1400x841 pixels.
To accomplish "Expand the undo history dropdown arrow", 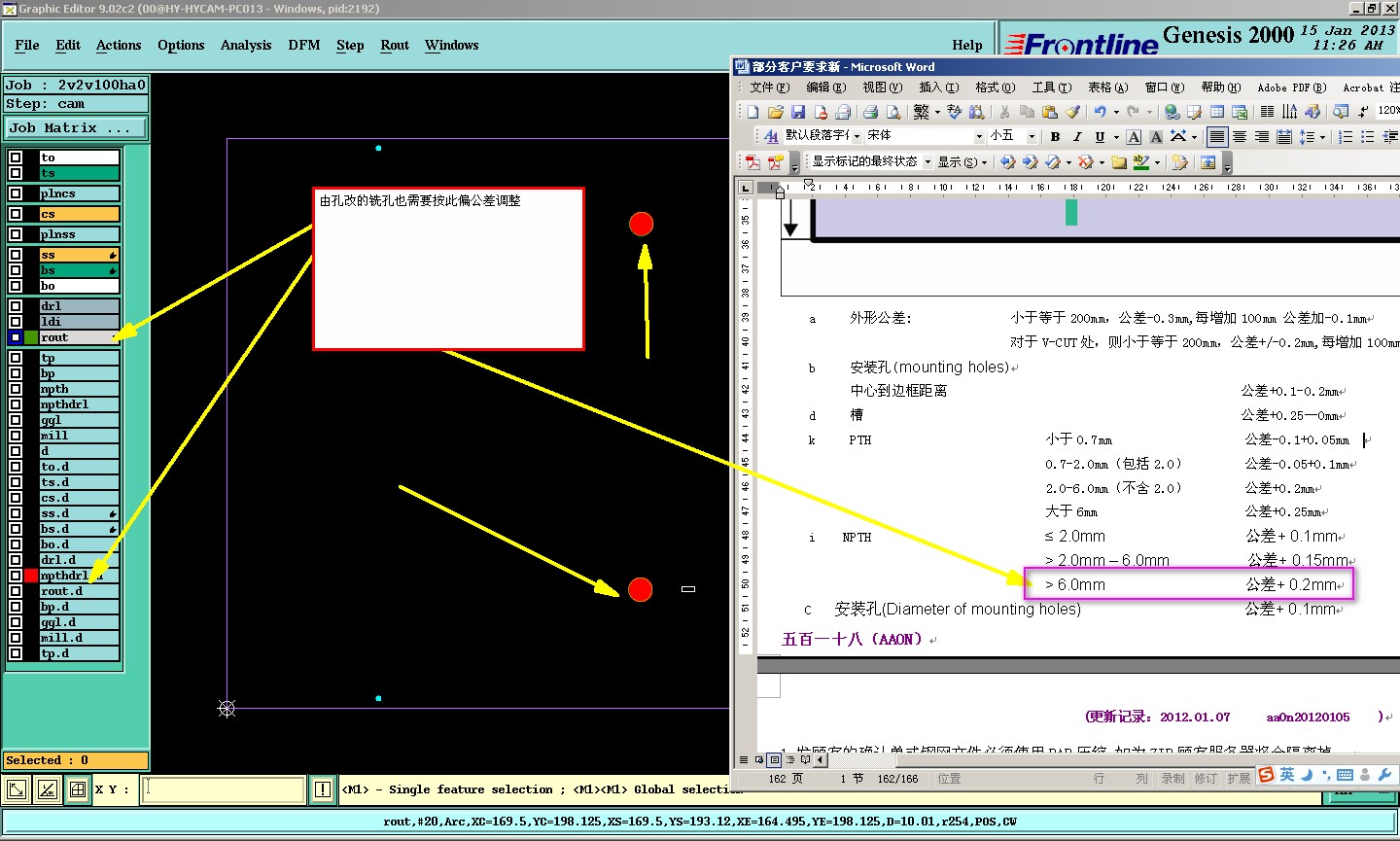I will 1116,112.
